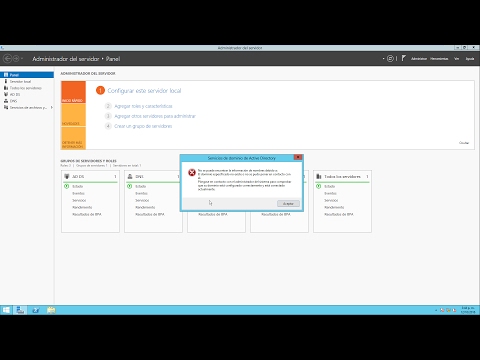Open Rendimiento in the DNS tile

(x=145, y=207)
